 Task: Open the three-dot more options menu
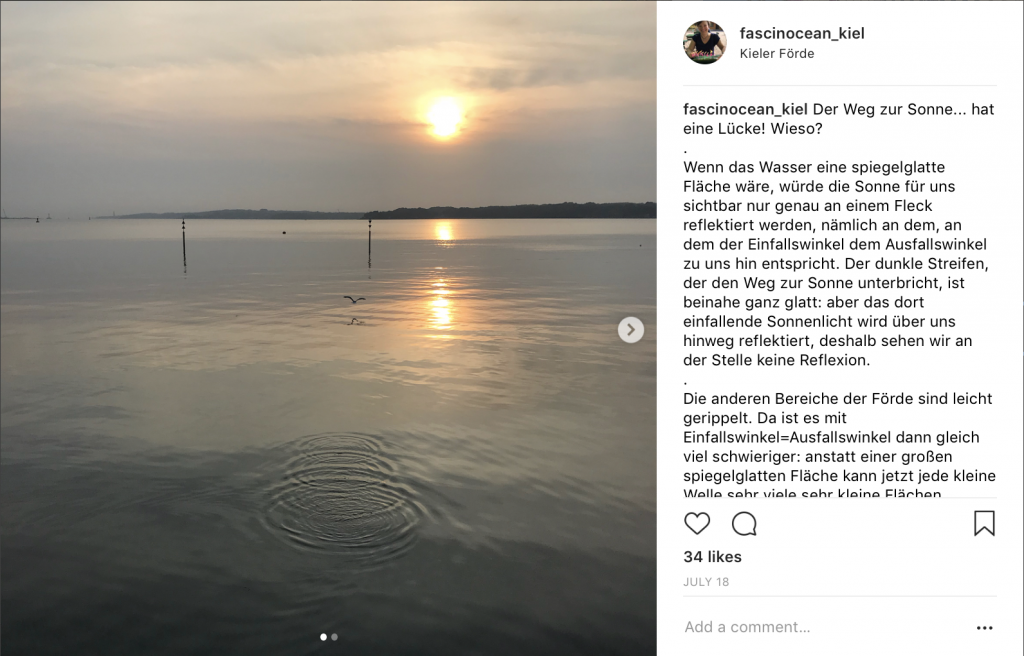click(984, 628)
